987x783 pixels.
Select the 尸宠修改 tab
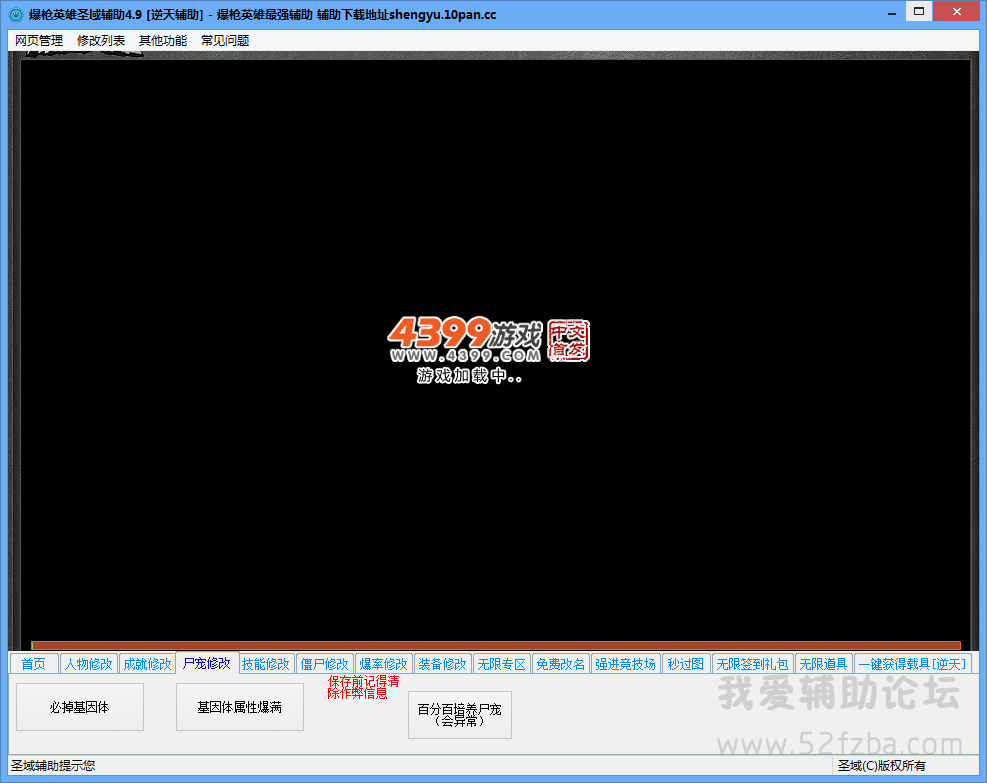207,663
